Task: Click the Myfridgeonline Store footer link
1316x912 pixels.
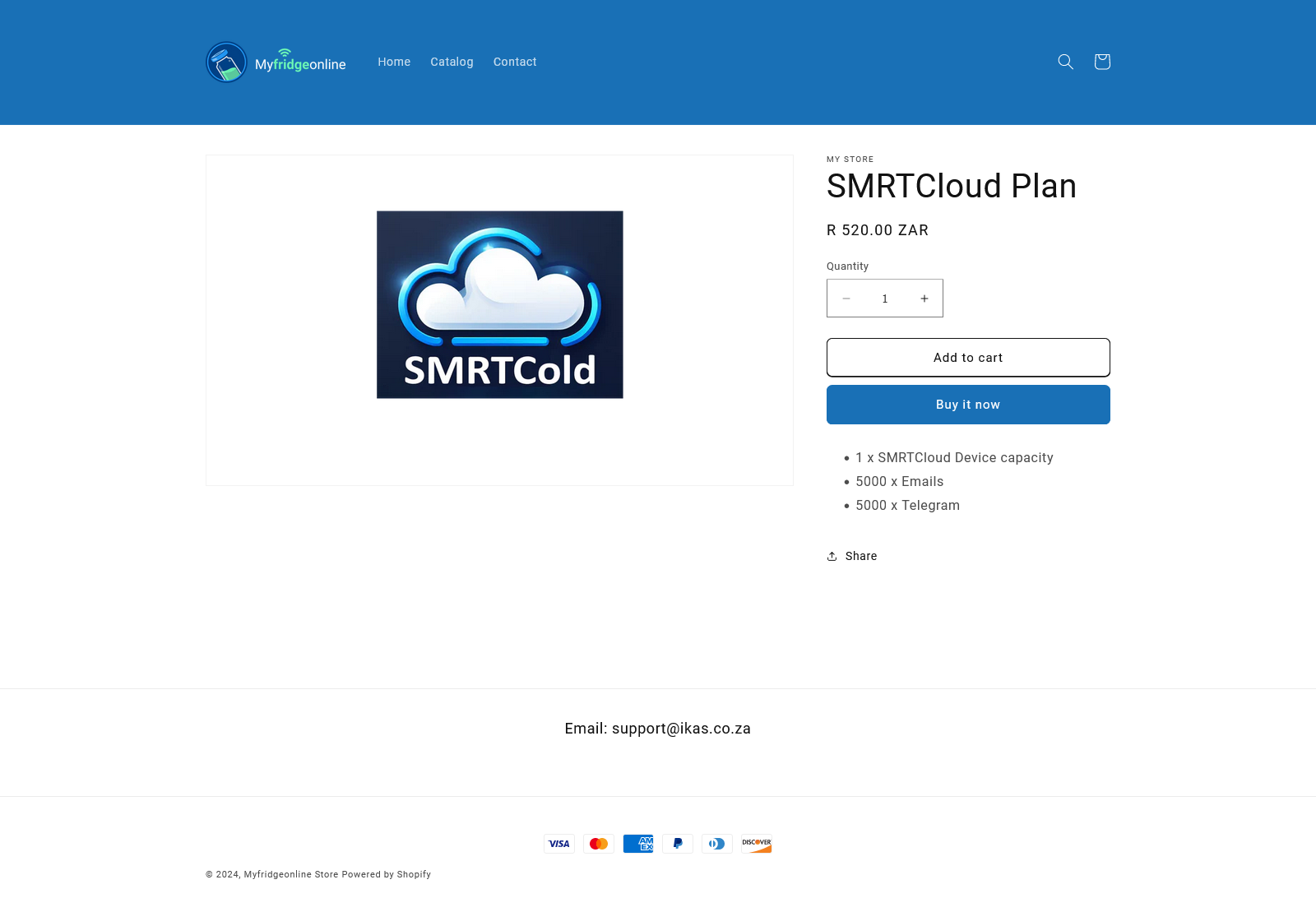Action: [291, 874]
